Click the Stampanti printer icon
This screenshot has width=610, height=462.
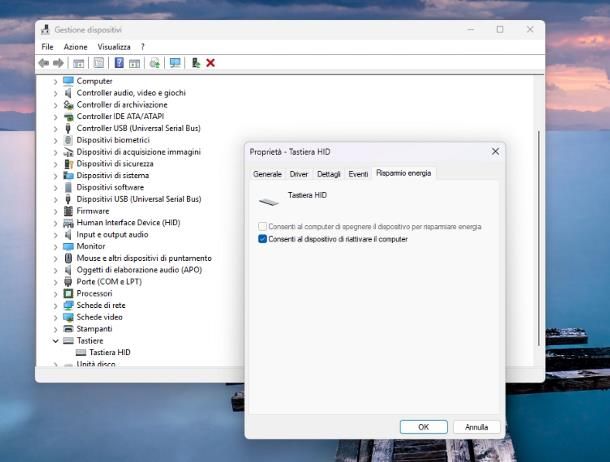[68, 329]
